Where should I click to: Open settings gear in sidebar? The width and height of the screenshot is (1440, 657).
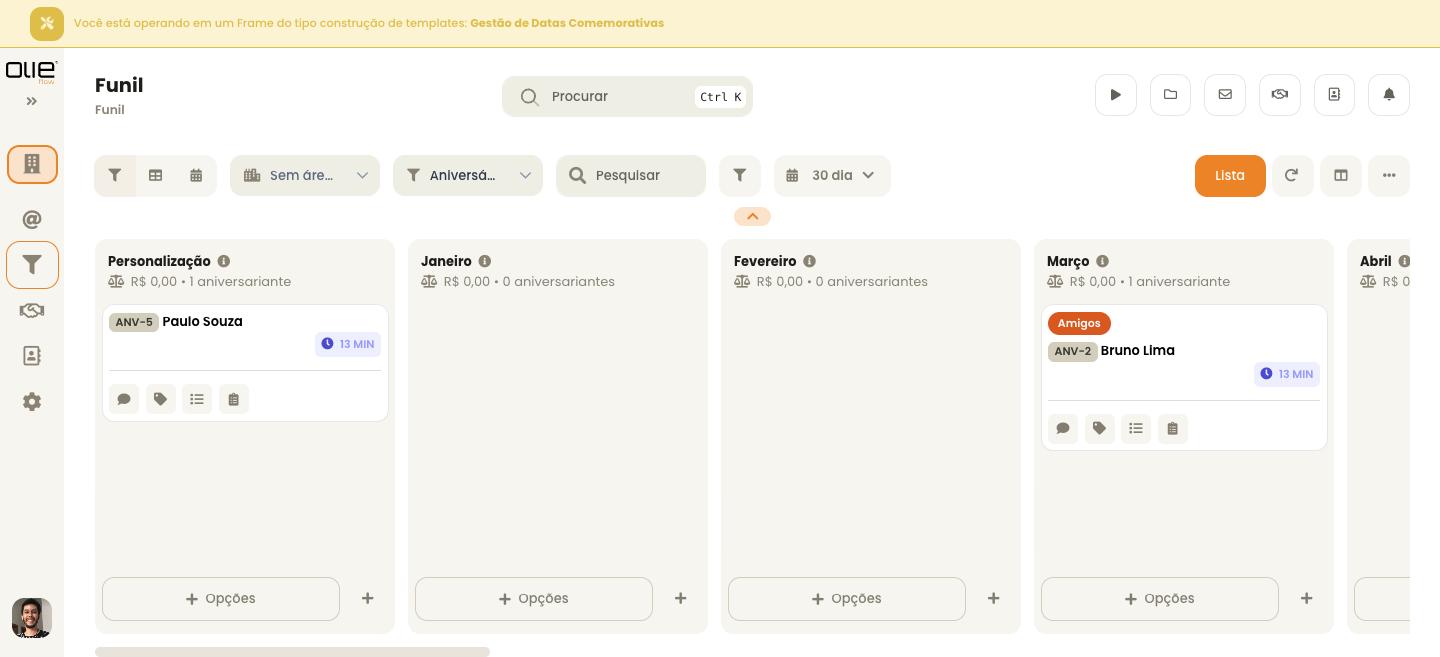(32, 401)
